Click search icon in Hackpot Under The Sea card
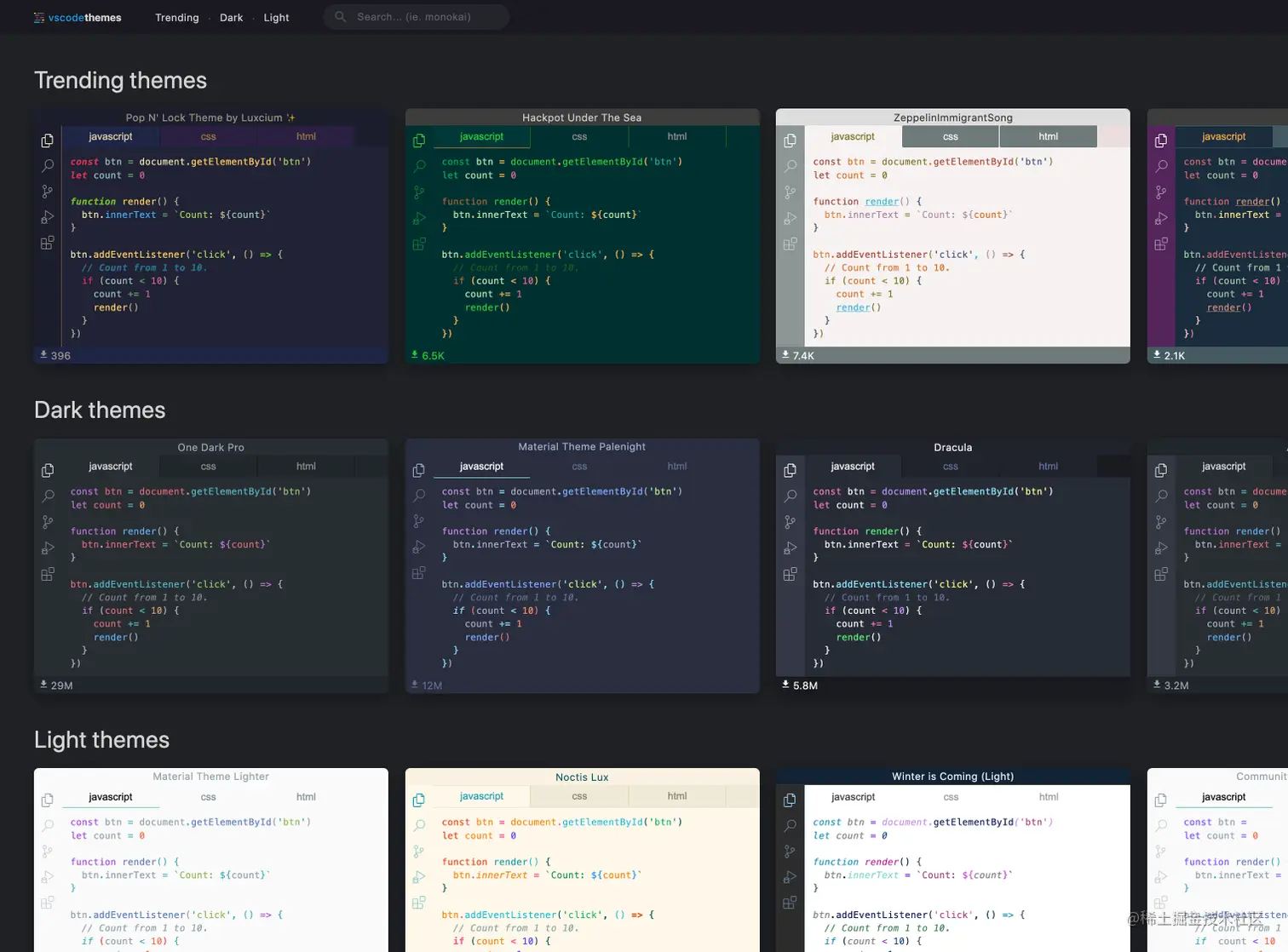Viewport: 1288px width, 952px height. [419, 166]
